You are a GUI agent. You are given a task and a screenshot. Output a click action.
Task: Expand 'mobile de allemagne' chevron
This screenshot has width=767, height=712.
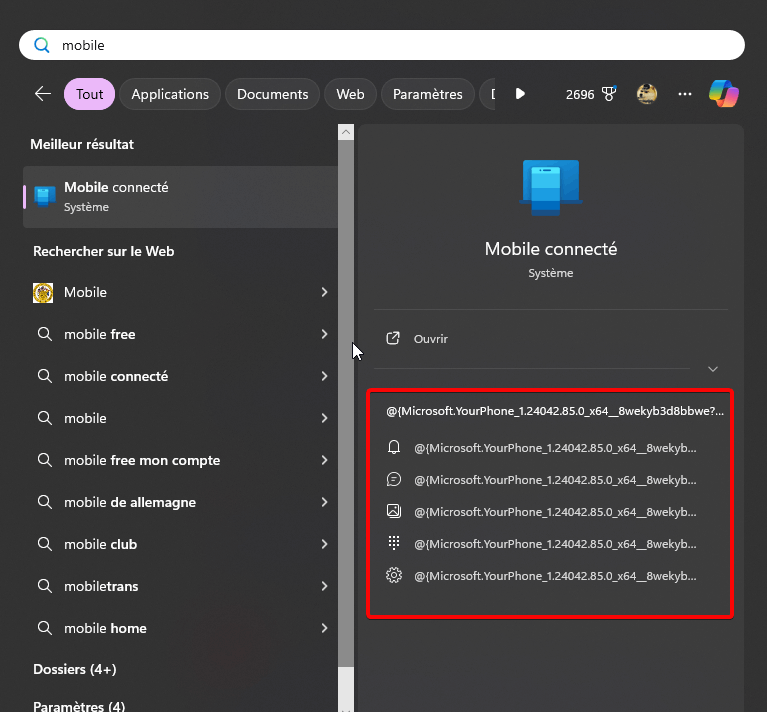click(x=324, y=502)
